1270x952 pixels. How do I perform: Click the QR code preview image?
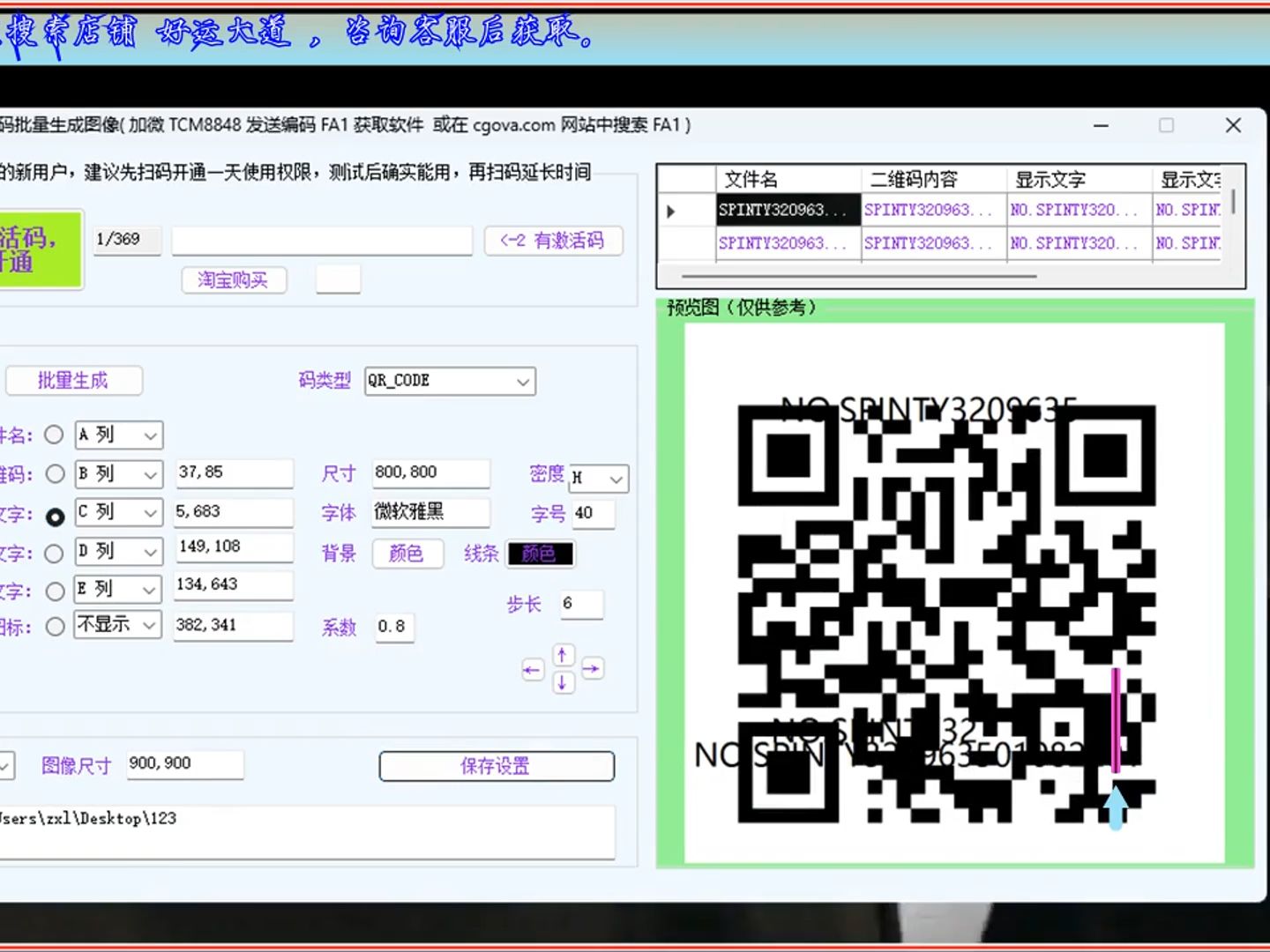[954, 593]
